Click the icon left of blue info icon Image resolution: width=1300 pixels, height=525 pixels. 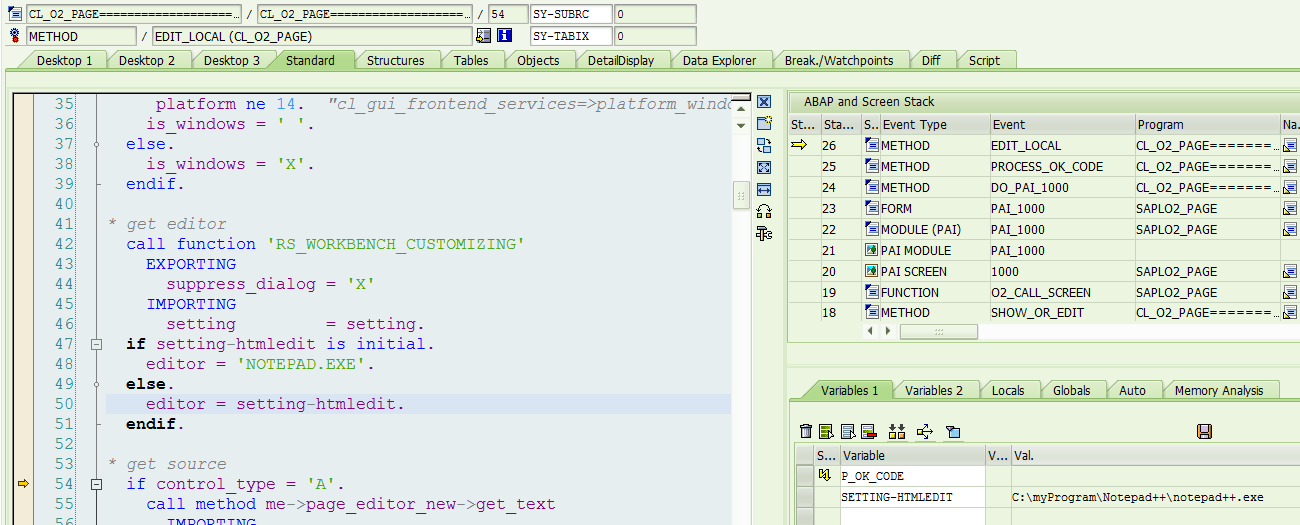click(x=484, y=36)
